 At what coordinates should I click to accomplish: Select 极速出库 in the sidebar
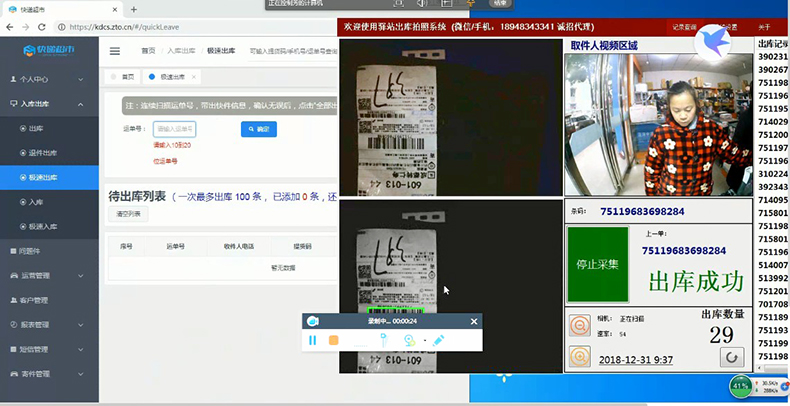click(49, 178)
